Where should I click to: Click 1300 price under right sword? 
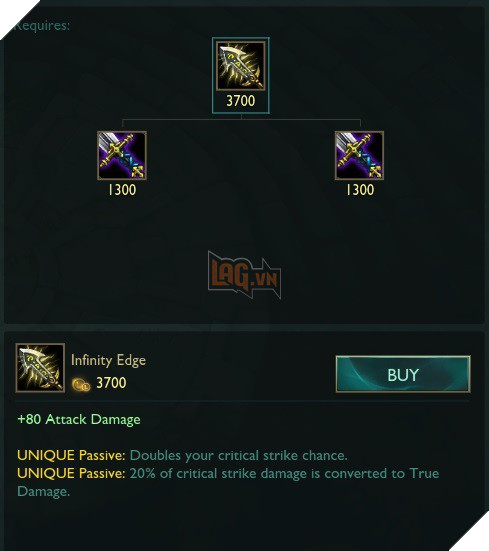point(360,190)
